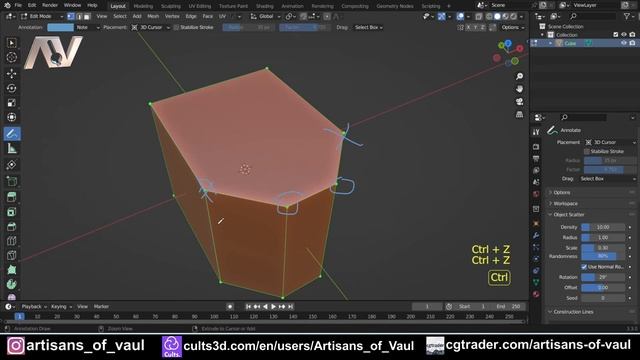Hide the Cube in outliner viewport

pos(623,43)
